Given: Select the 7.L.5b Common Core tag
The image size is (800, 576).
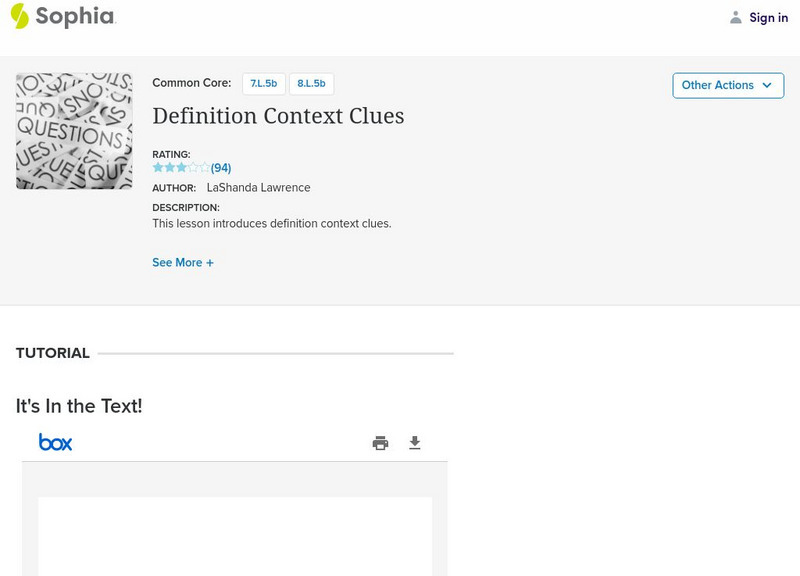Looking at the screenshot, I should click(x=264, y=84).
